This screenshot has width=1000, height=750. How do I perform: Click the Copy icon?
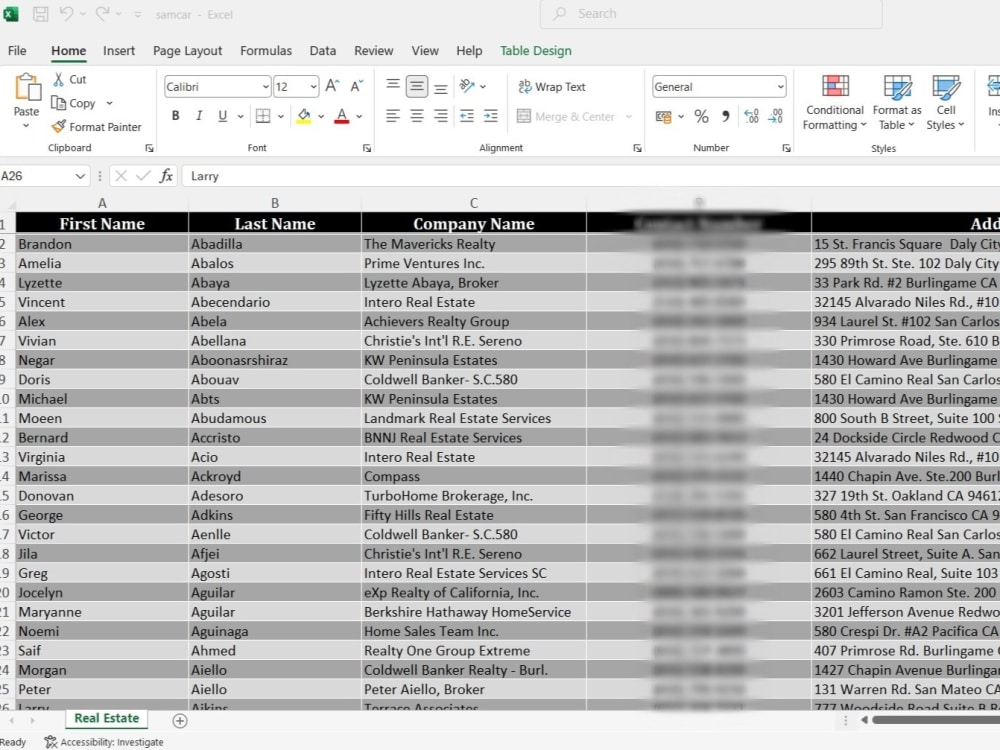coord(58,103)
